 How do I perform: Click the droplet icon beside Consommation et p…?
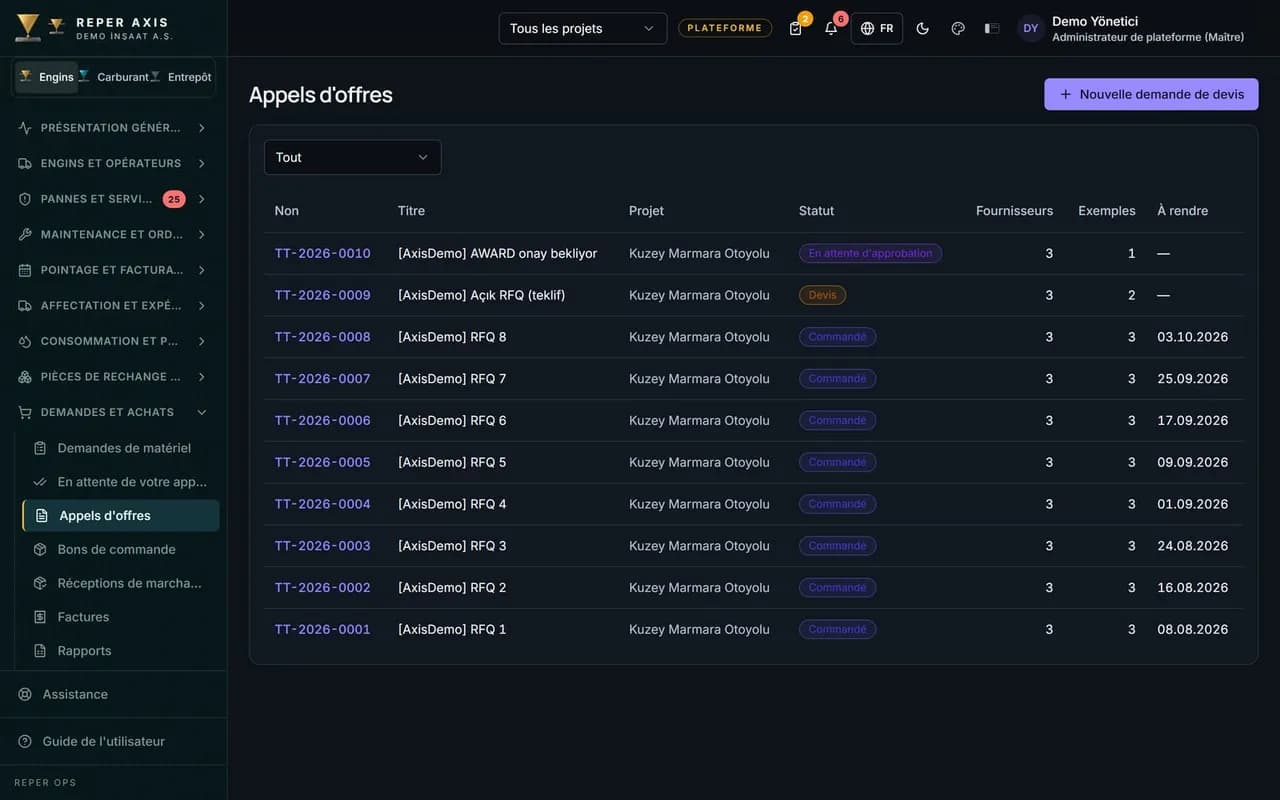pyautogui.click(x=25, y=341)
